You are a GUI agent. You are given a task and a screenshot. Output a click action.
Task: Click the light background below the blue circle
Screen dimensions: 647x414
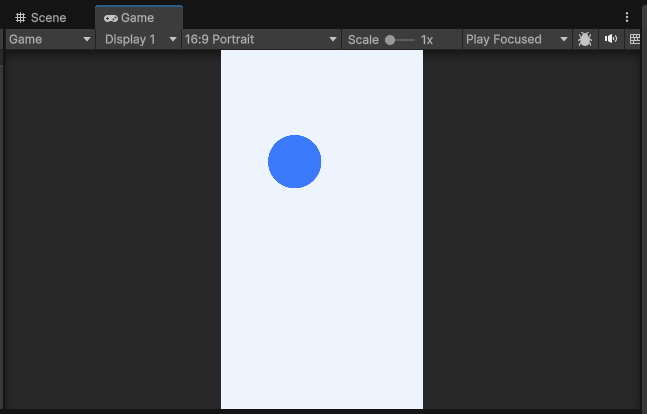[320, 300]
